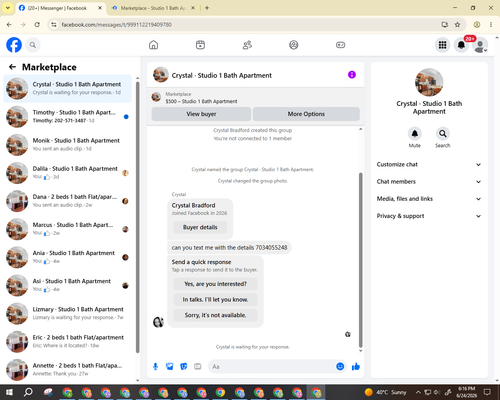Reload the page in the browser
The image size is (500, 400).
tap(37, 24)
